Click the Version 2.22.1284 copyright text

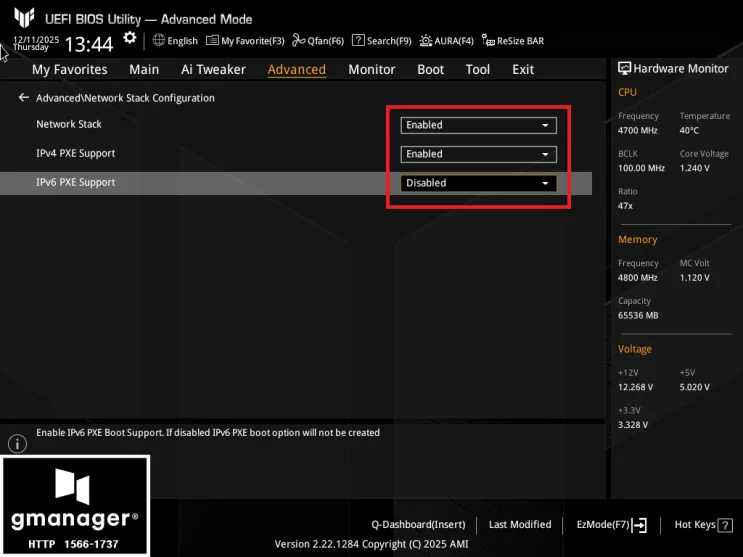pos(371,544)
